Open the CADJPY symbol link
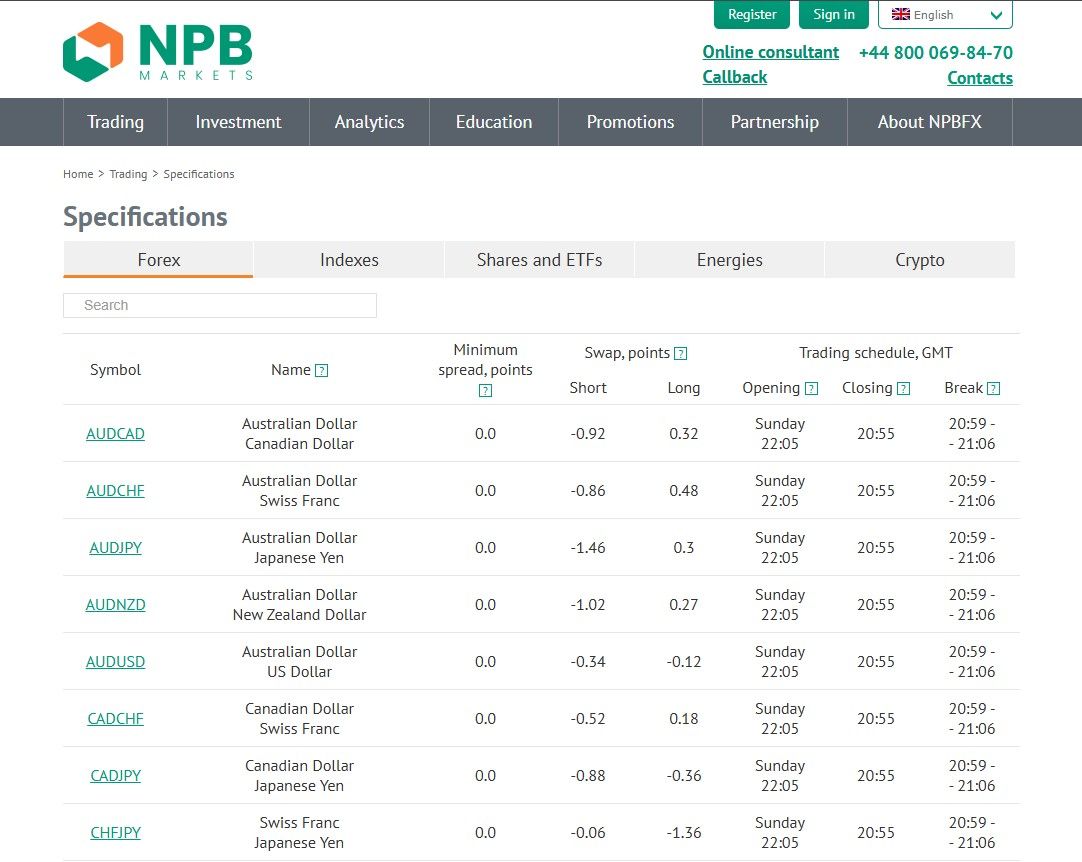 coord(115,776)
